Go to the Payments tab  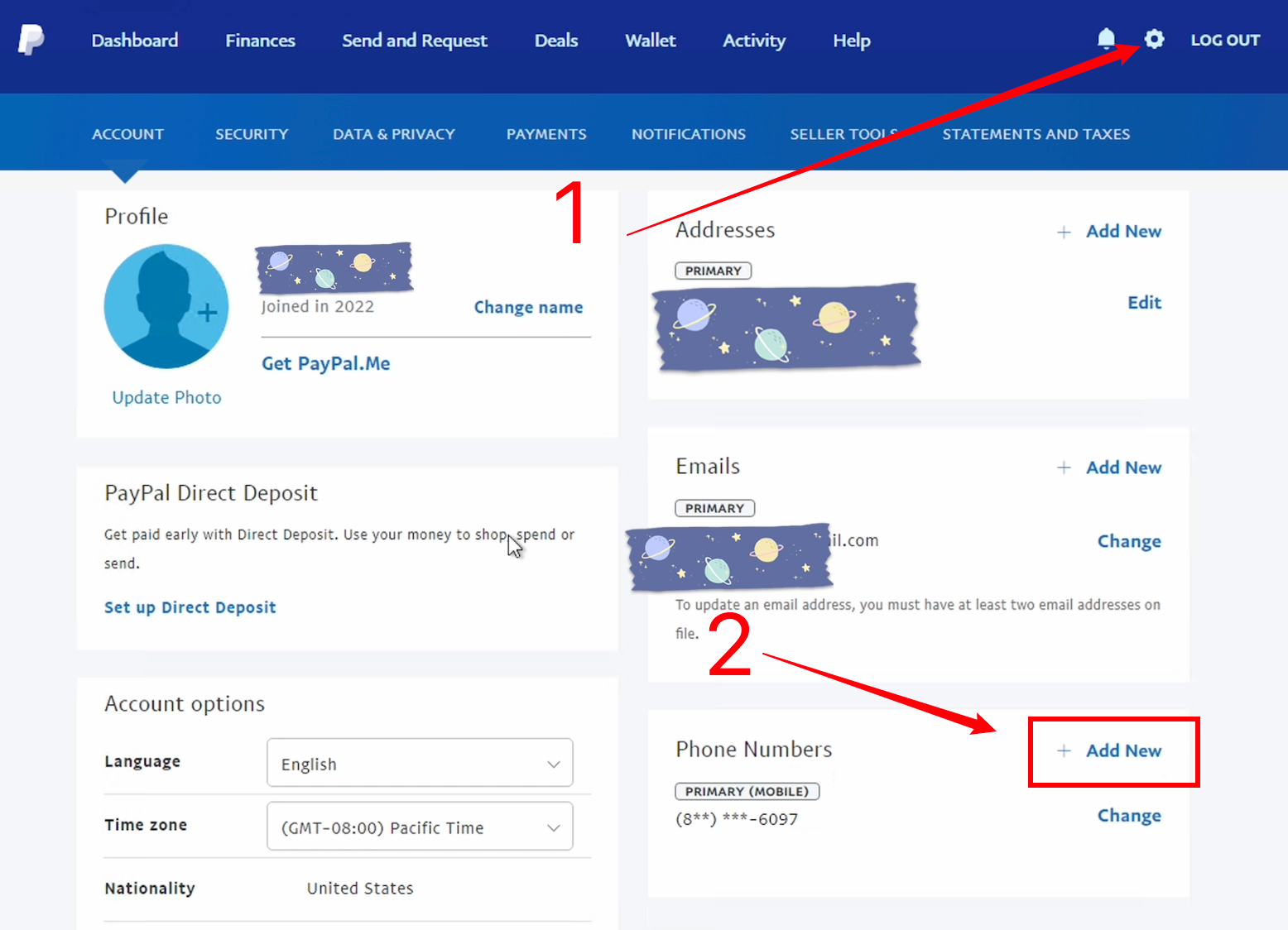(546, 134)
